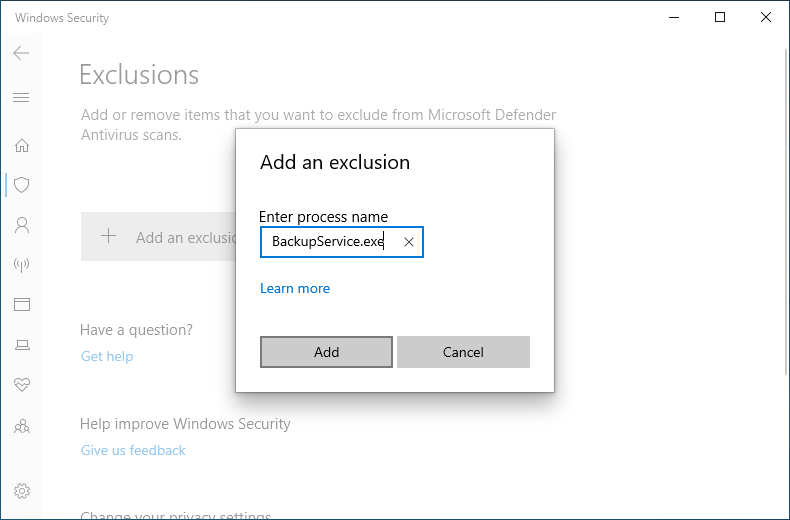The width and height of the screenshot is (790, 520).
Task: Open the Give us feedback link
Action: pos(133,450)
